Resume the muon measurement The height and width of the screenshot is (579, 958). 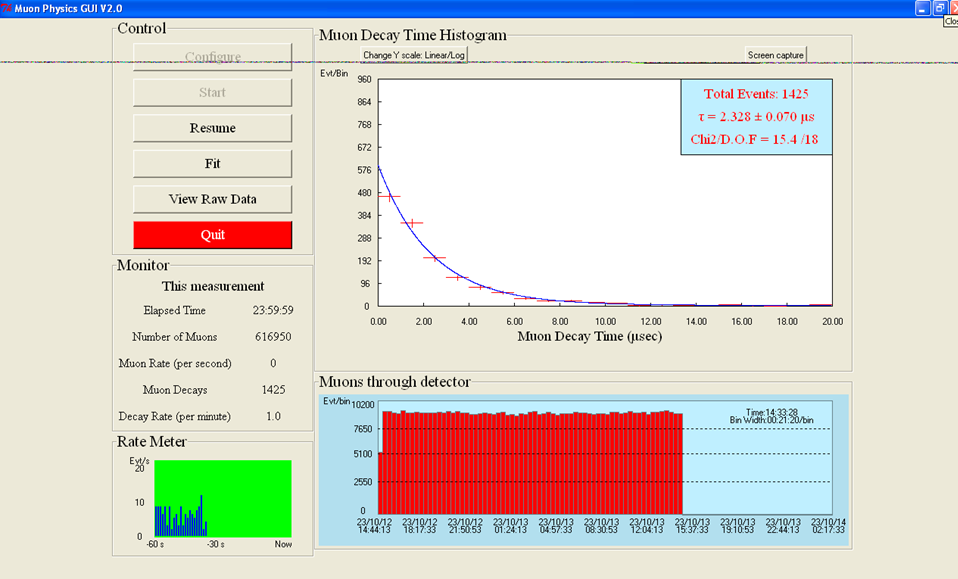[x=213, y=128]
